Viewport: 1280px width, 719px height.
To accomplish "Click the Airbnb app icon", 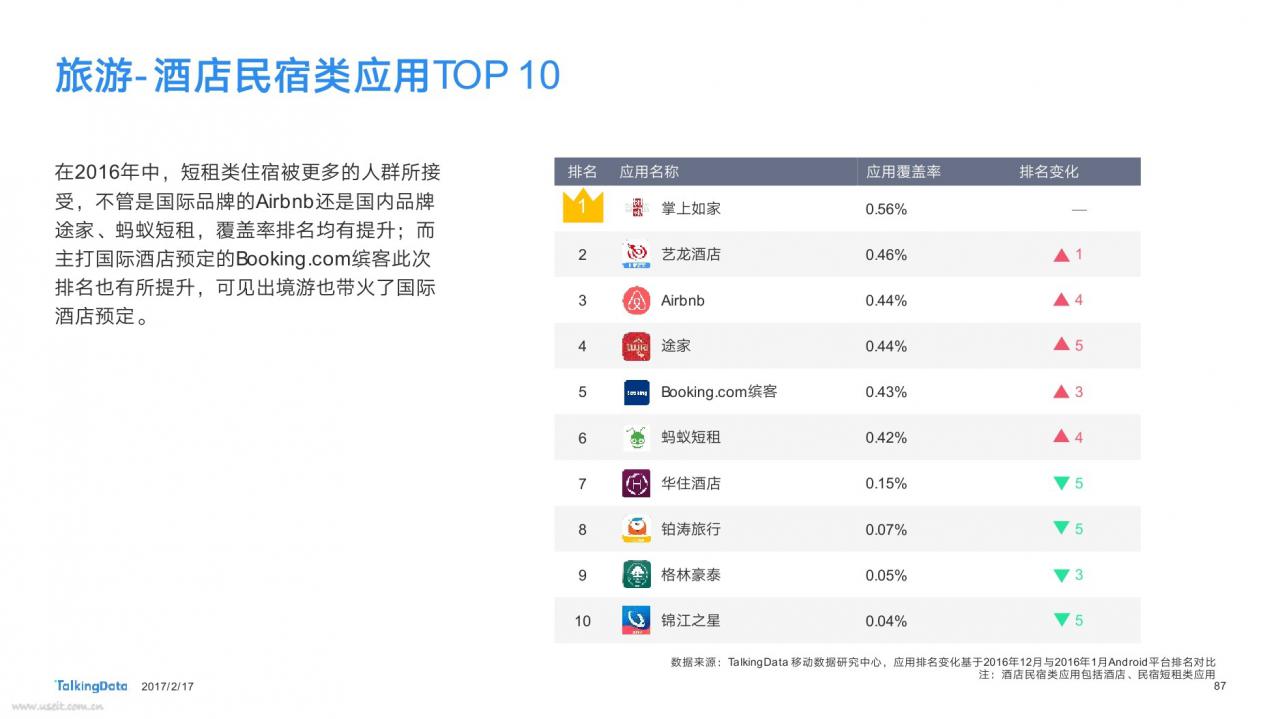I will click(x=636, y=300).
